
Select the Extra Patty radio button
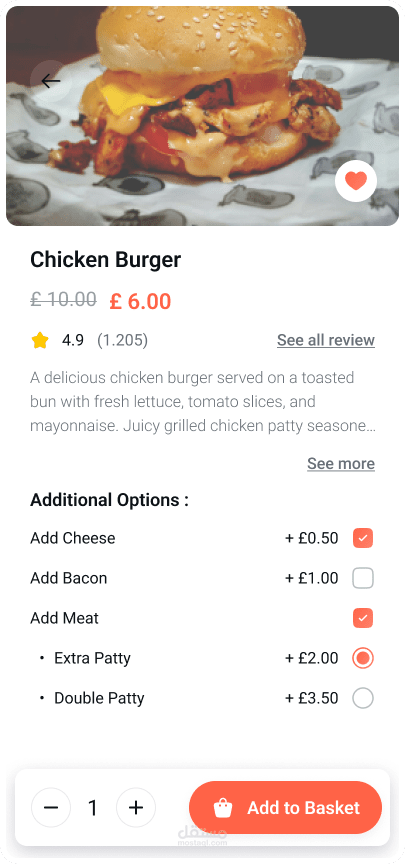[363, 658]
